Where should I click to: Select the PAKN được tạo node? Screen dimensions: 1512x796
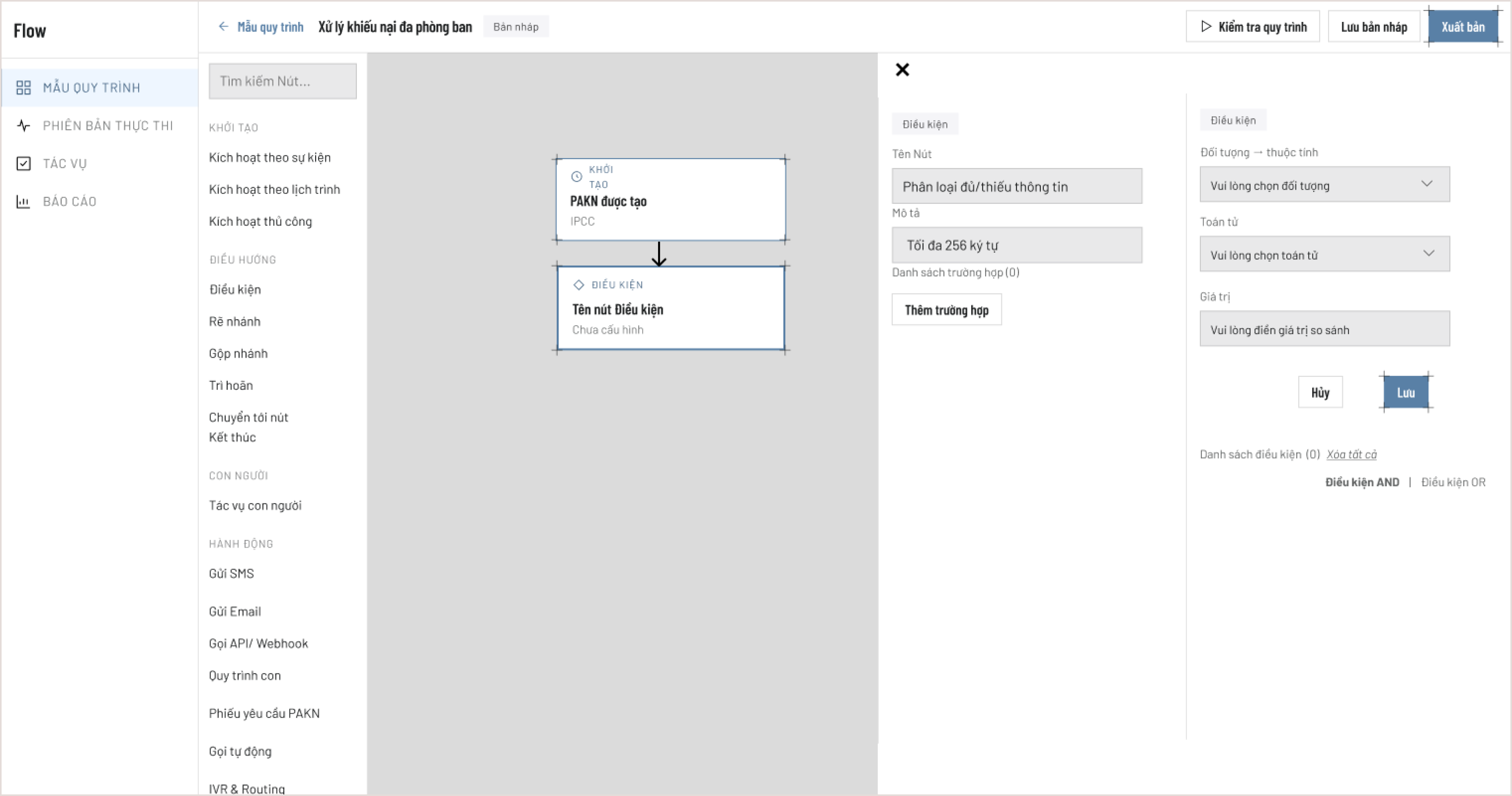[x=670, y=199]
